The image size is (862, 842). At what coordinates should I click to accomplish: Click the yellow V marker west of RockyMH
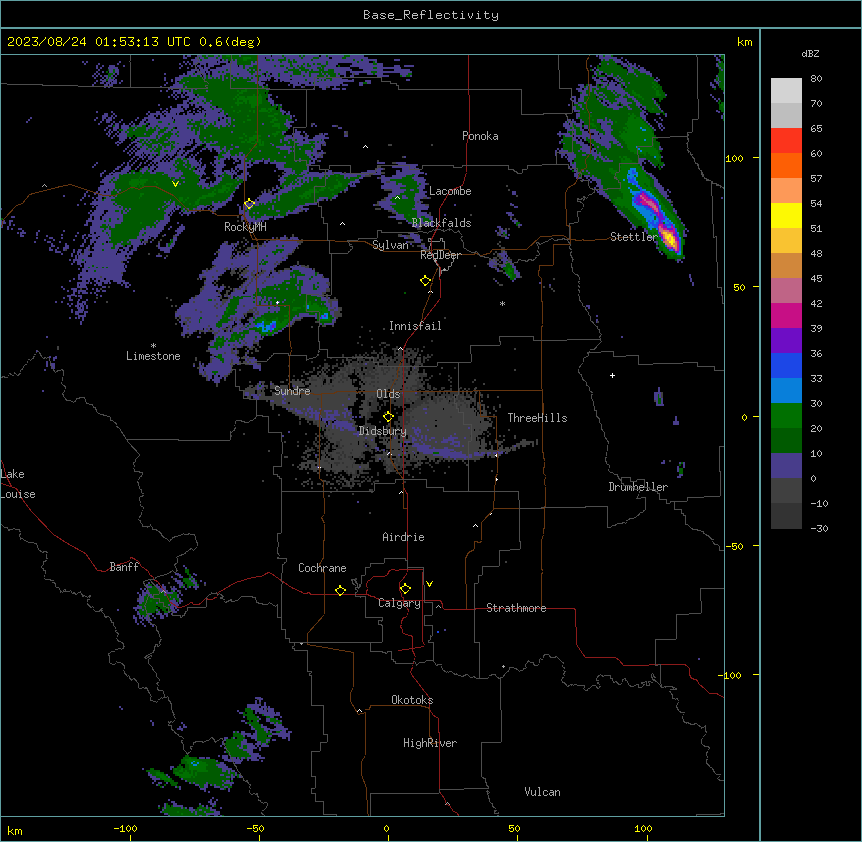pos(175,184)
